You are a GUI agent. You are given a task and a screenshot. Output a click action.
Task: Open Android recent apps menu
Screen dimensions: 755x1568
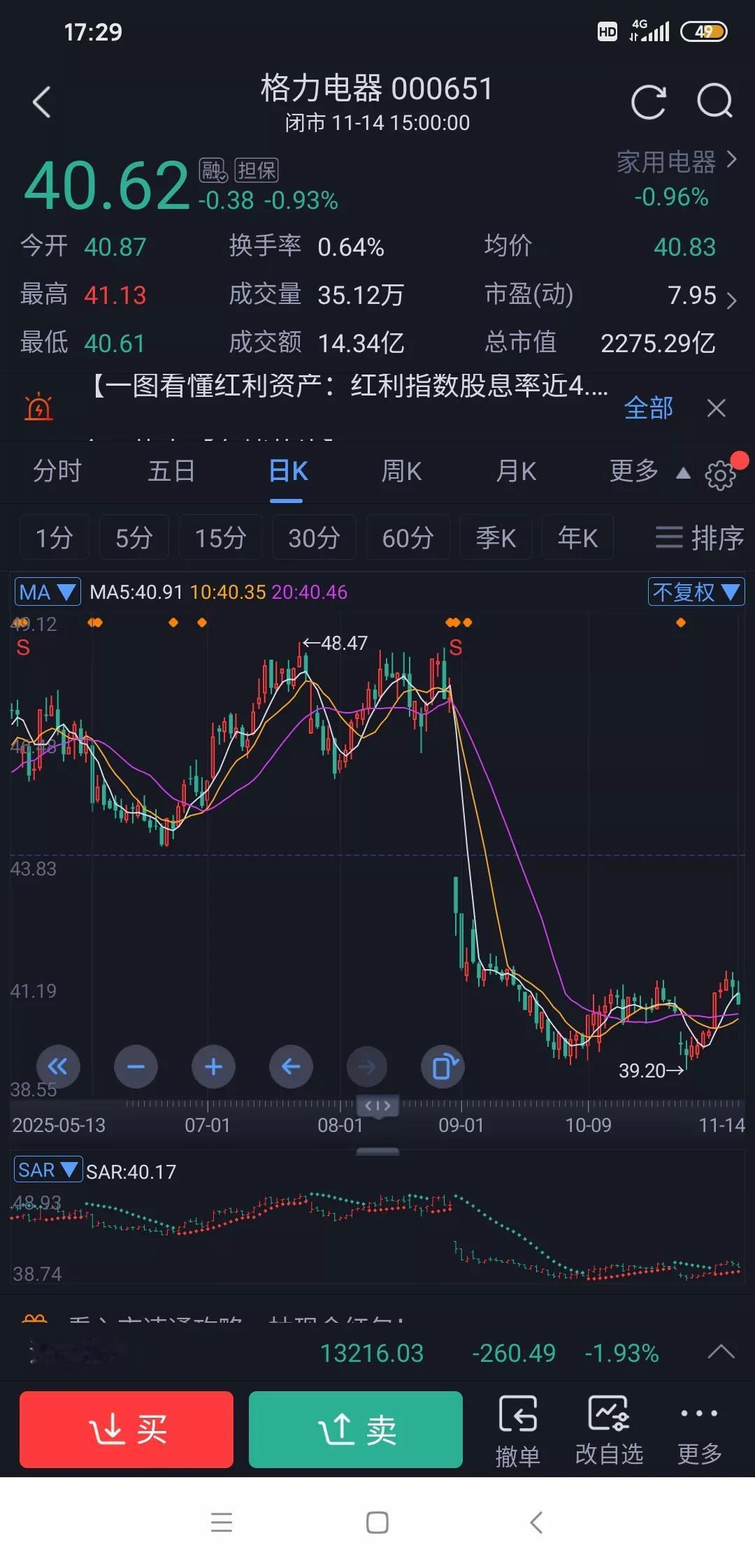click(x=222, y=1522)
